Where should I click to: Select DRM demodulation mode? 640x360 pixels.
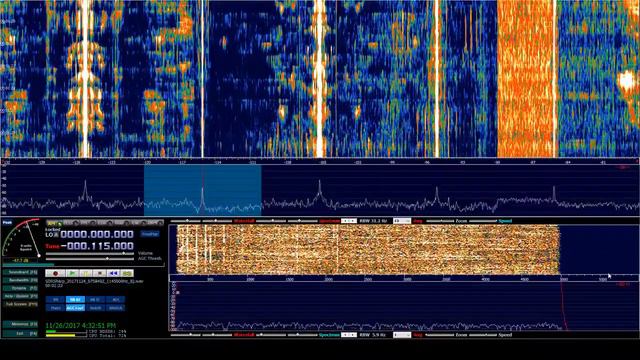(155, 223)
